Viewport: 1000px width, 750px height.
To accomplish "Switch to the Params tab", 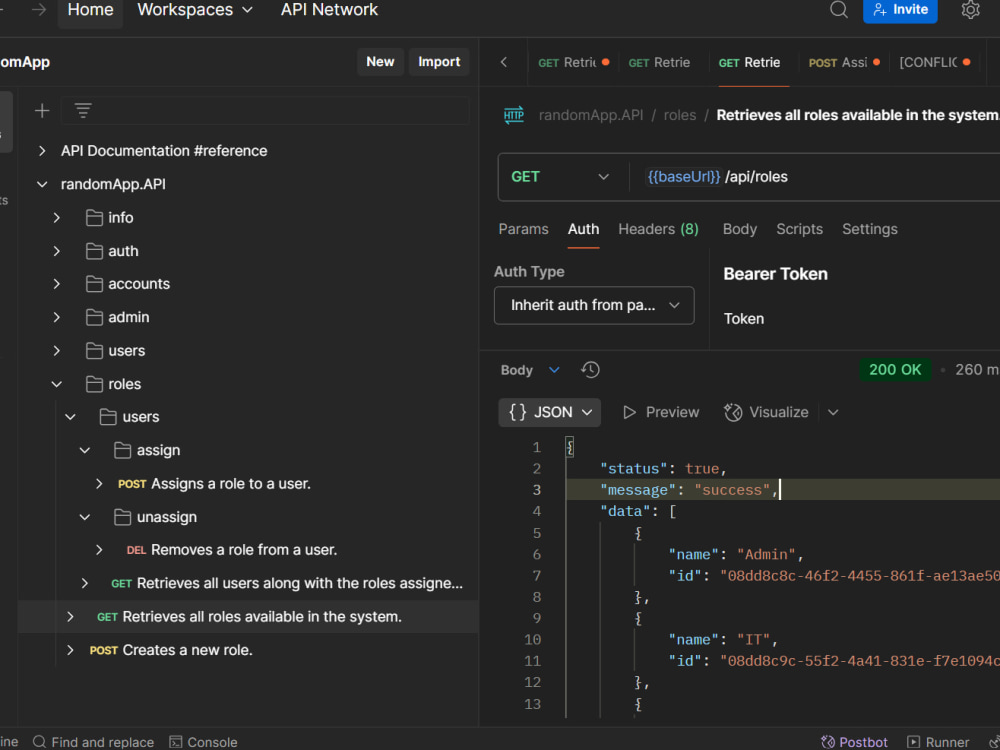I will (x=524, y=230).
